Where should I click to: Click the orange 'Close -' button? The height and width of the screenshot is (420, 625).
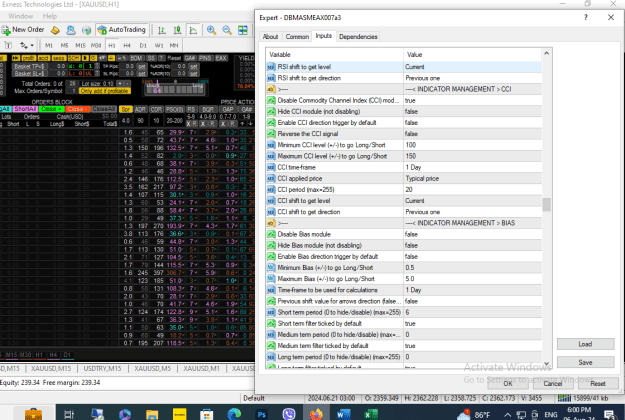tap(78, 109)
